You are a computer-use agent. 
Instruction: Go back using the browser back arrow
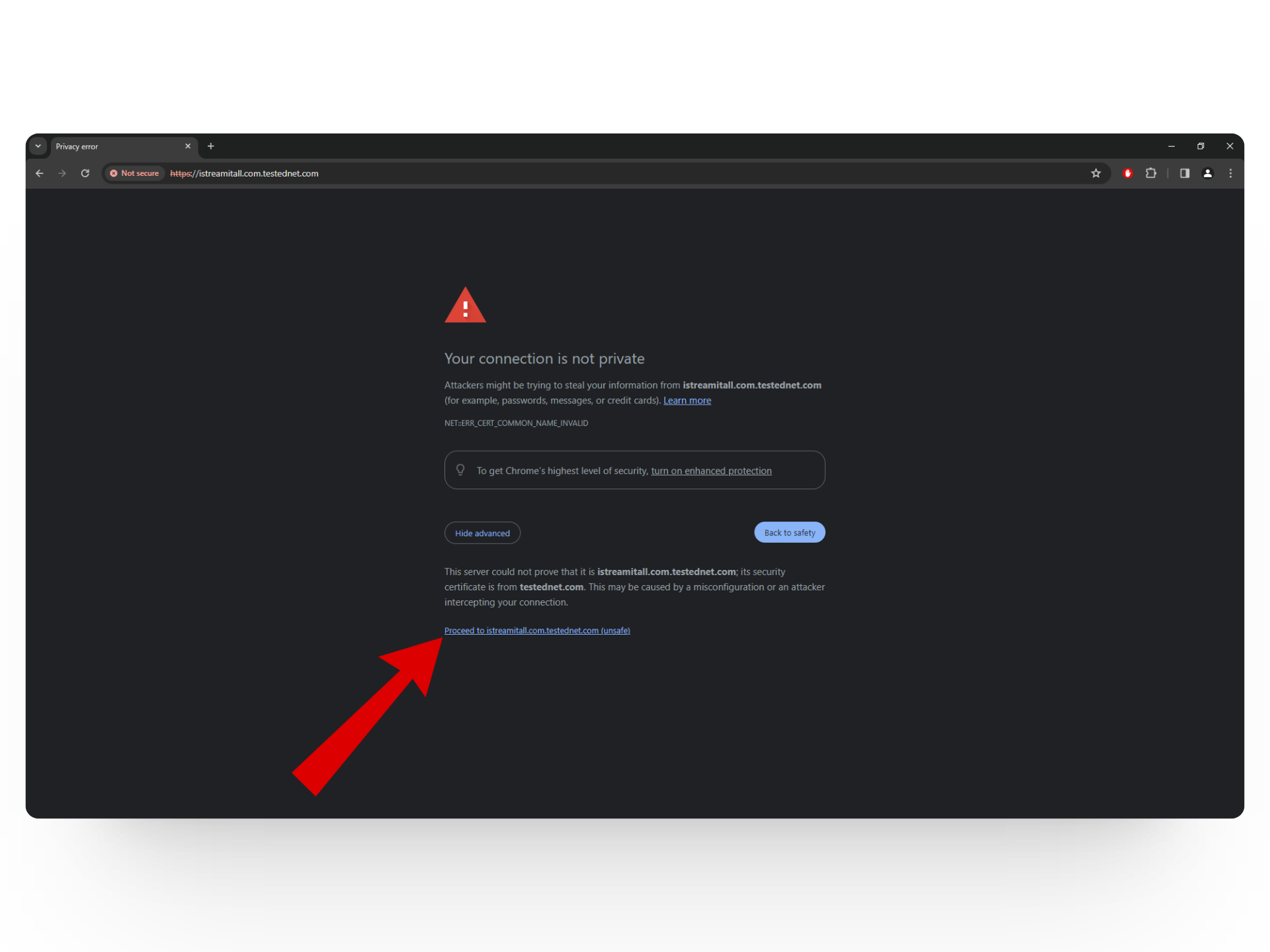pyautogui.click(x=40, y=173)
